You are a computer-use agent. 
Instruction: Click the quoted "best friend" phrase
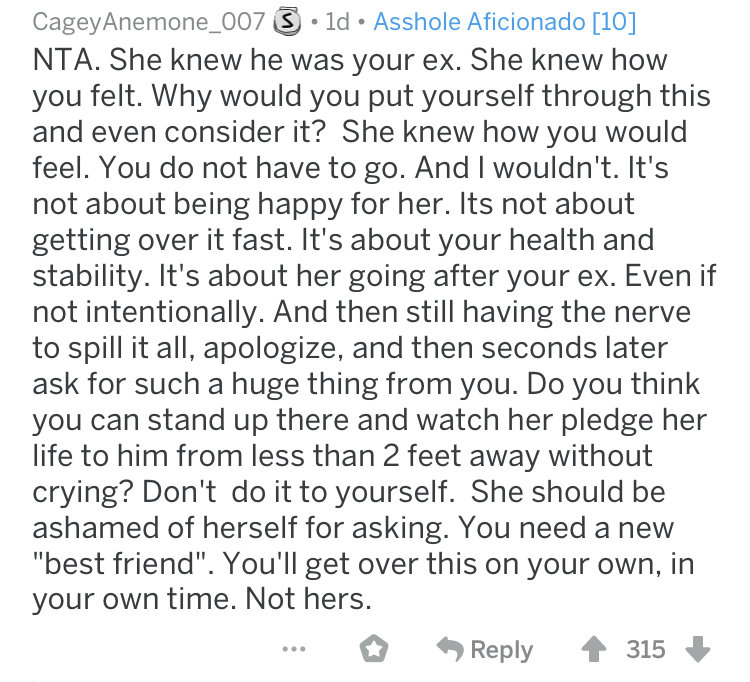[121, 563]
